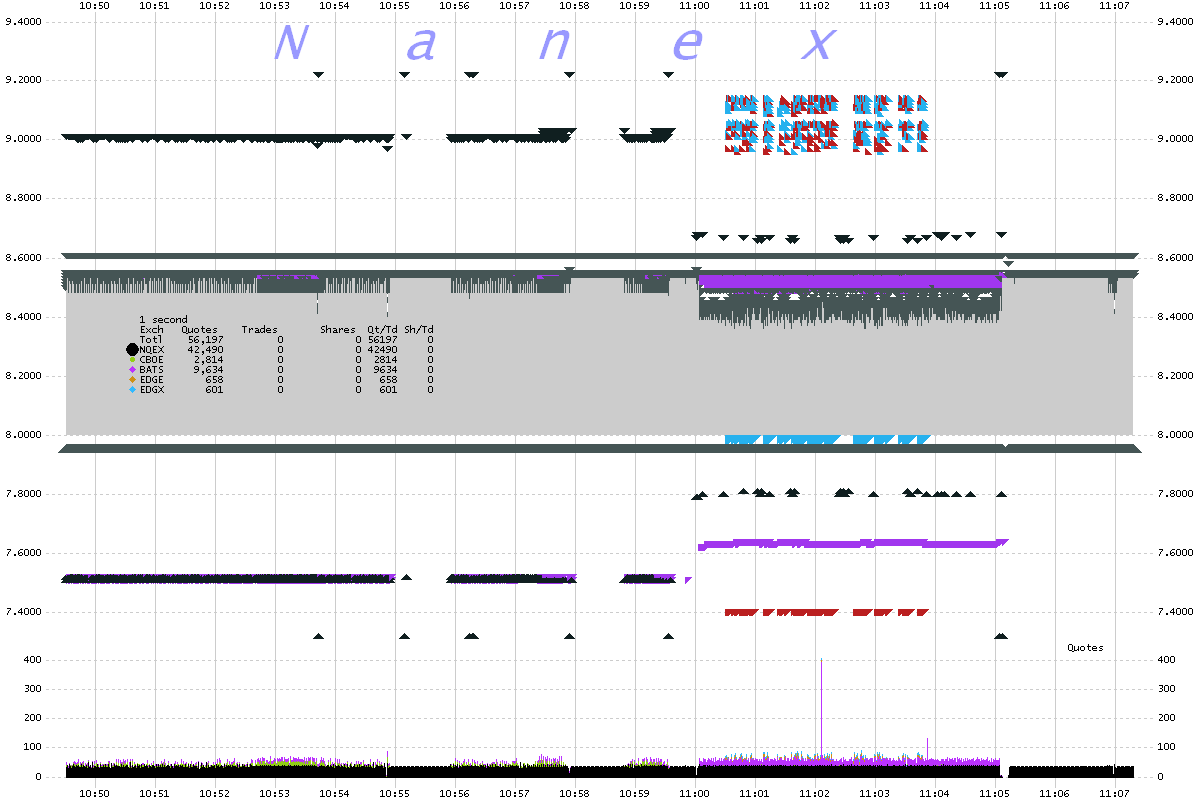This screenshot has height=800, width=1200.
Task: Click 10:55 on the bottom time axis
Action: (395, 792)
